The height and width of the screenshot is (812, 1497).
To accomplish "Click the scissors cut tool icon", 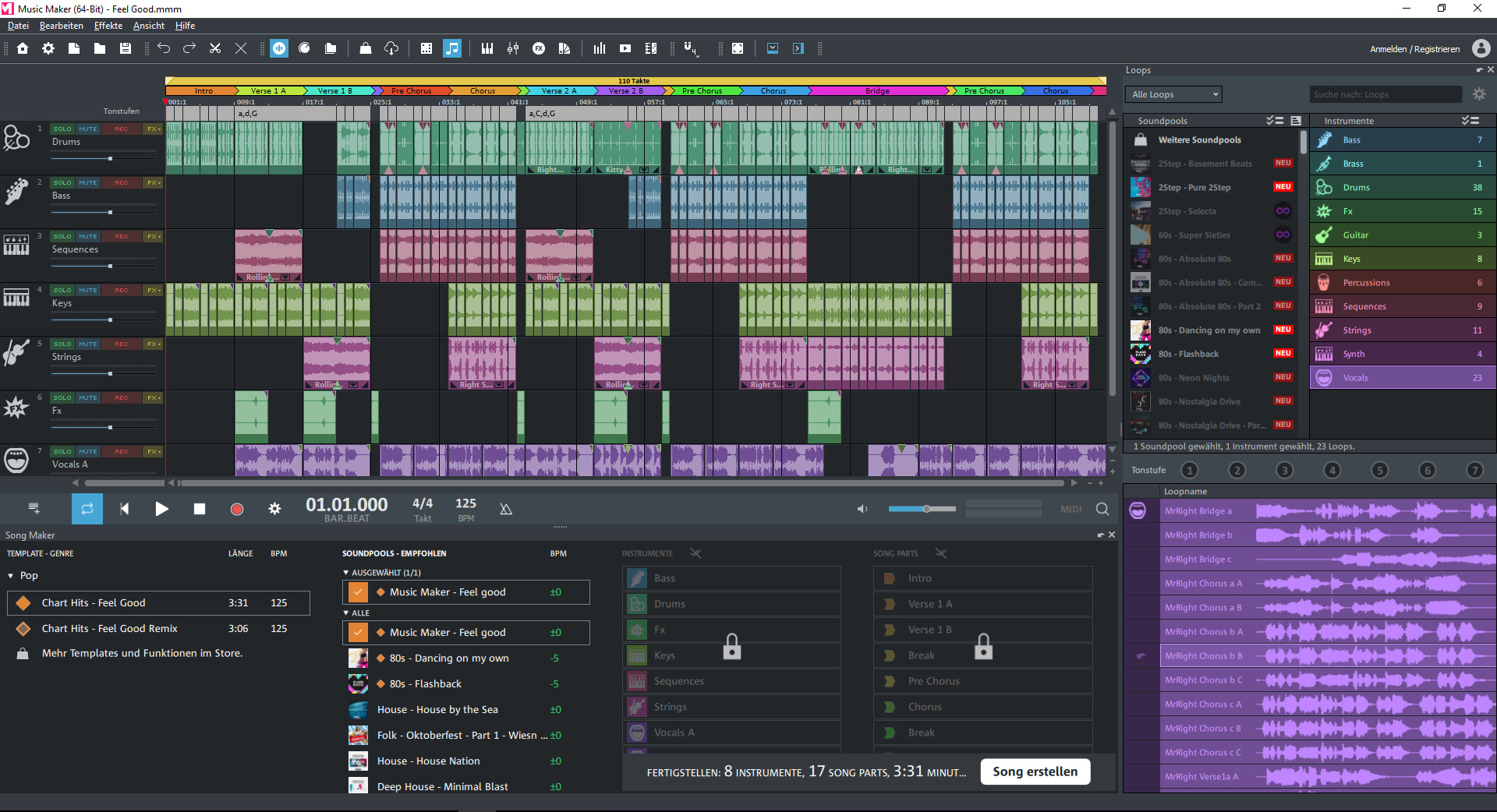I will pyautogui.click(x=215, y=48).
